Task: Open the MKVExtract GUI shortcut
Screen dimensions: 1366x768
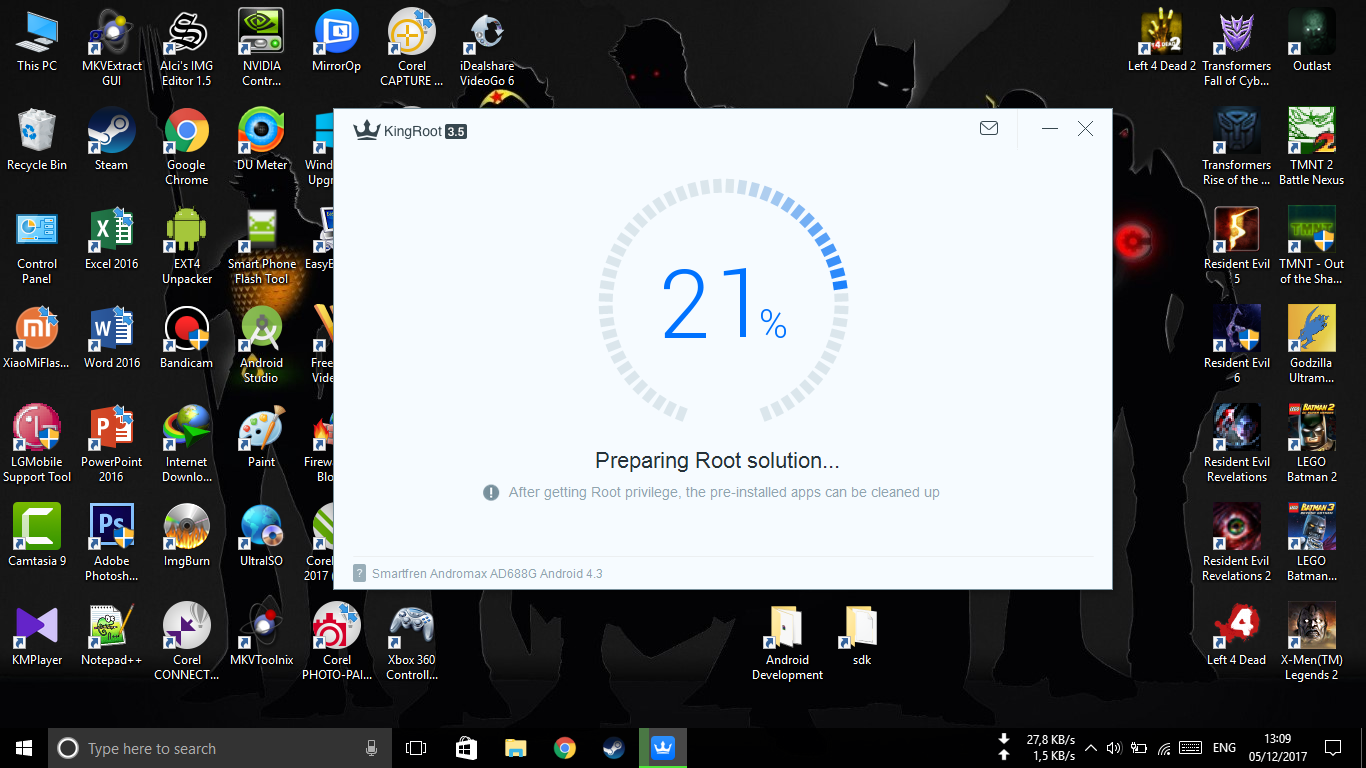Action: (x=112, y=48)
